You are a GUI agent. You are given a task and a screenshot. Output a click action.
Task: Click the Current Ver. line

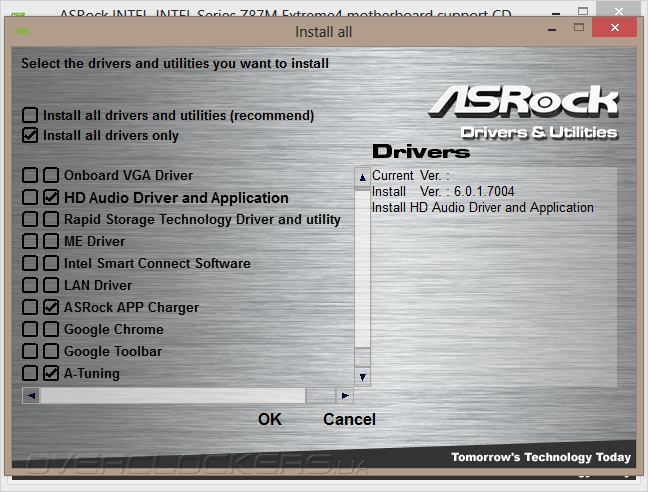[410, 176]
